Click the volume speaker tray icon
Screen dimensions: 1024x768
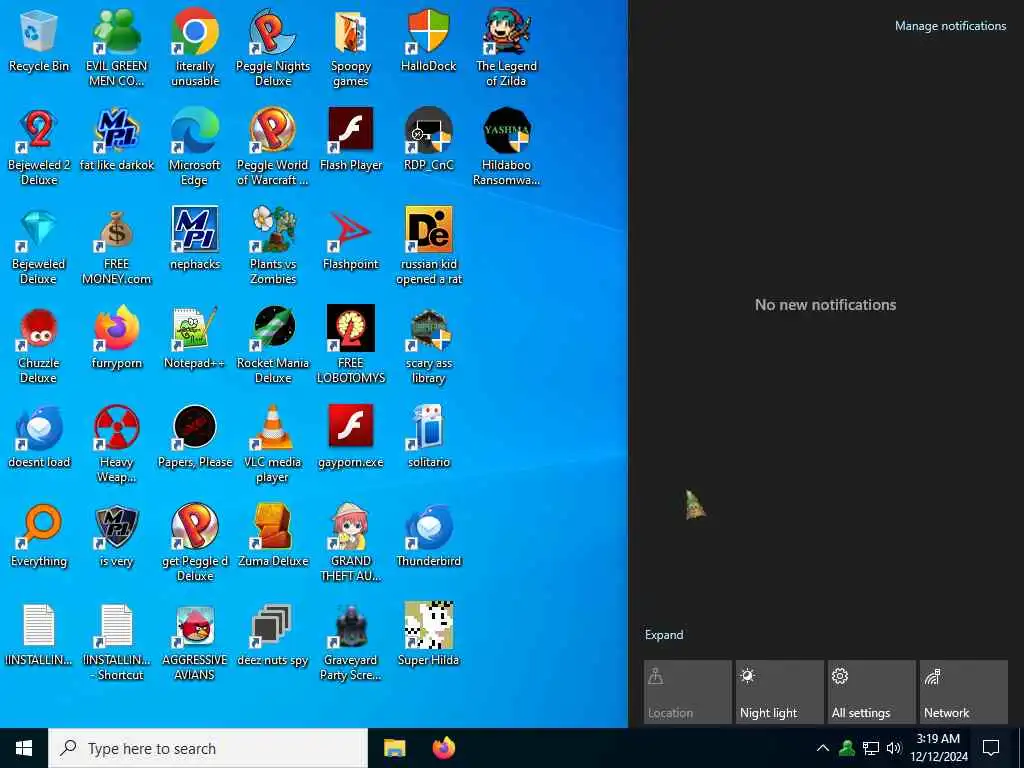[x=894, y=748]
